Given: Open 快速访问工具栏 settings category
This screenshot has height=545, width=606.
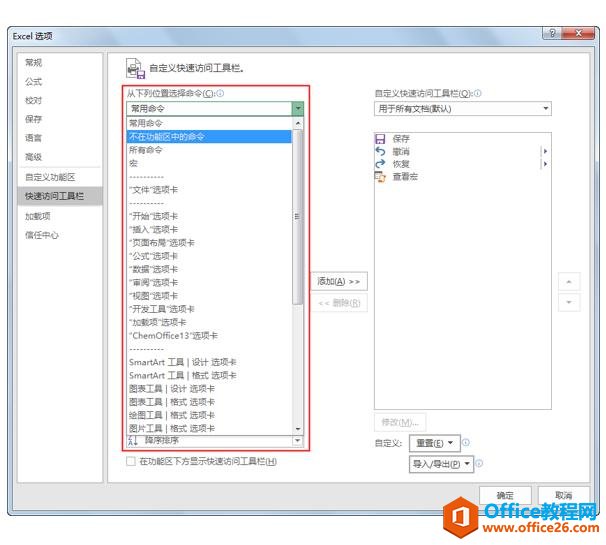Looking at the screenshot, I should [x=60, y=196].
